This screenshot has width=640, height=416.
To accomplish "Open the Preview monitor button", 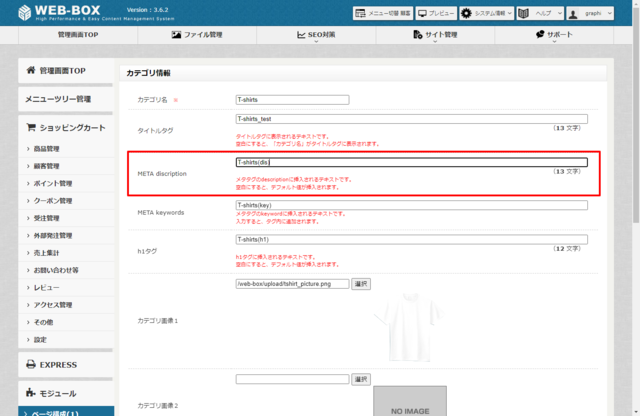I will click(436, 13).
